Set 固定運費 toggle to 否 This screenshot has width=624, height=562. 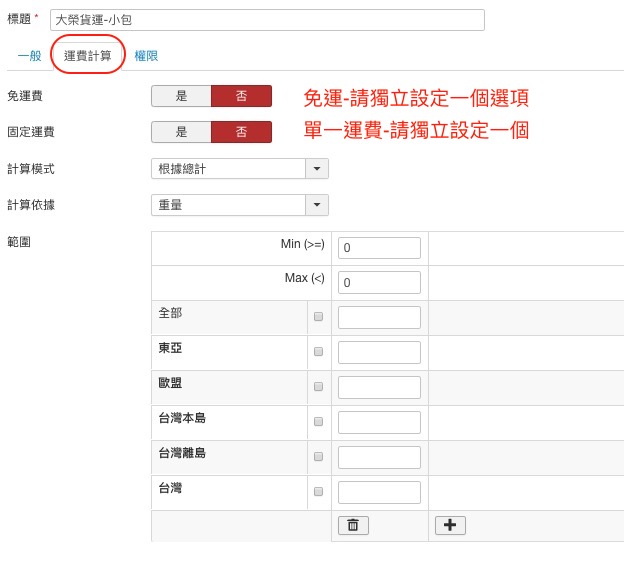click(241, 132)
